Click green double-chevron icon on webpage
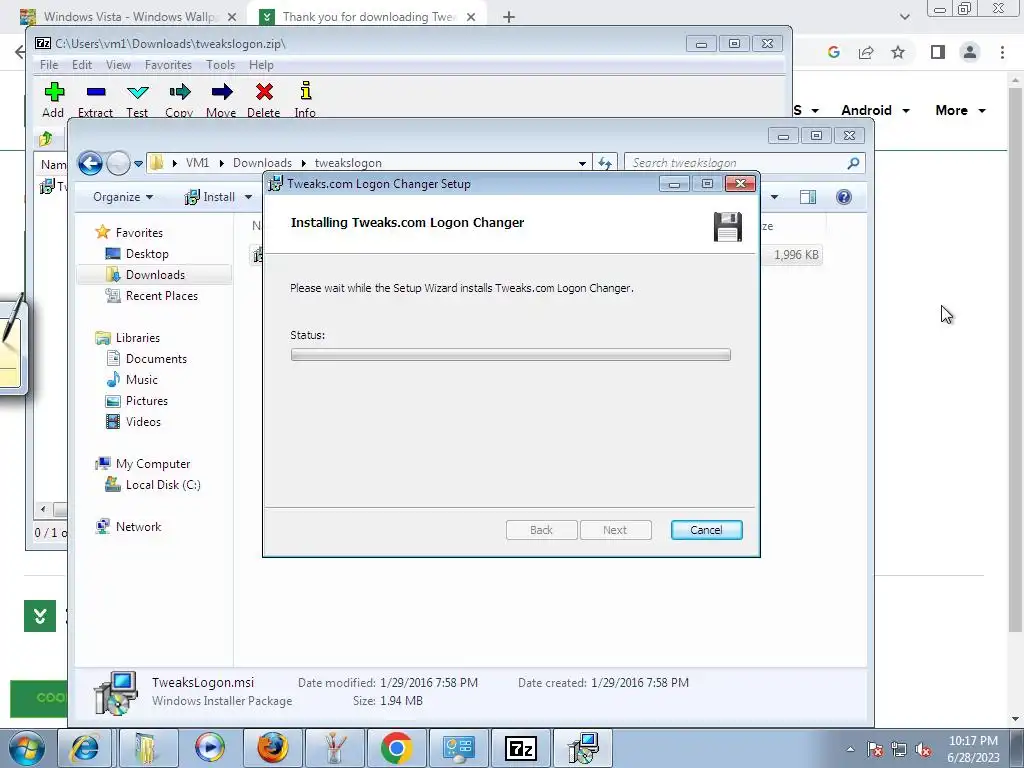Screen dimensions: 1024x768 pyautogui.click(x=40, y=616)
